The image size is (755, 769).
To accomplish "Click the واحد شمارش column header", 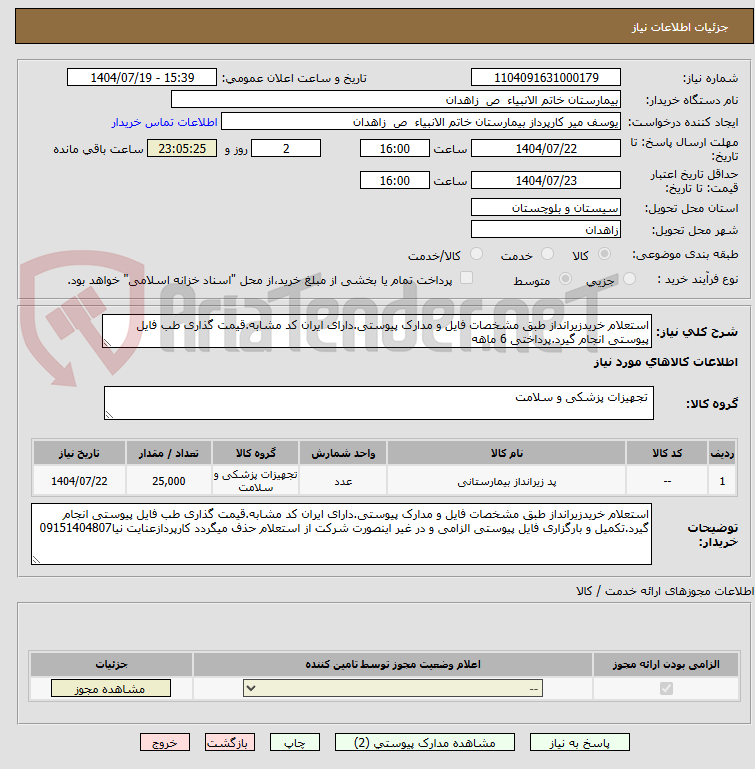I will pos(343,453).
